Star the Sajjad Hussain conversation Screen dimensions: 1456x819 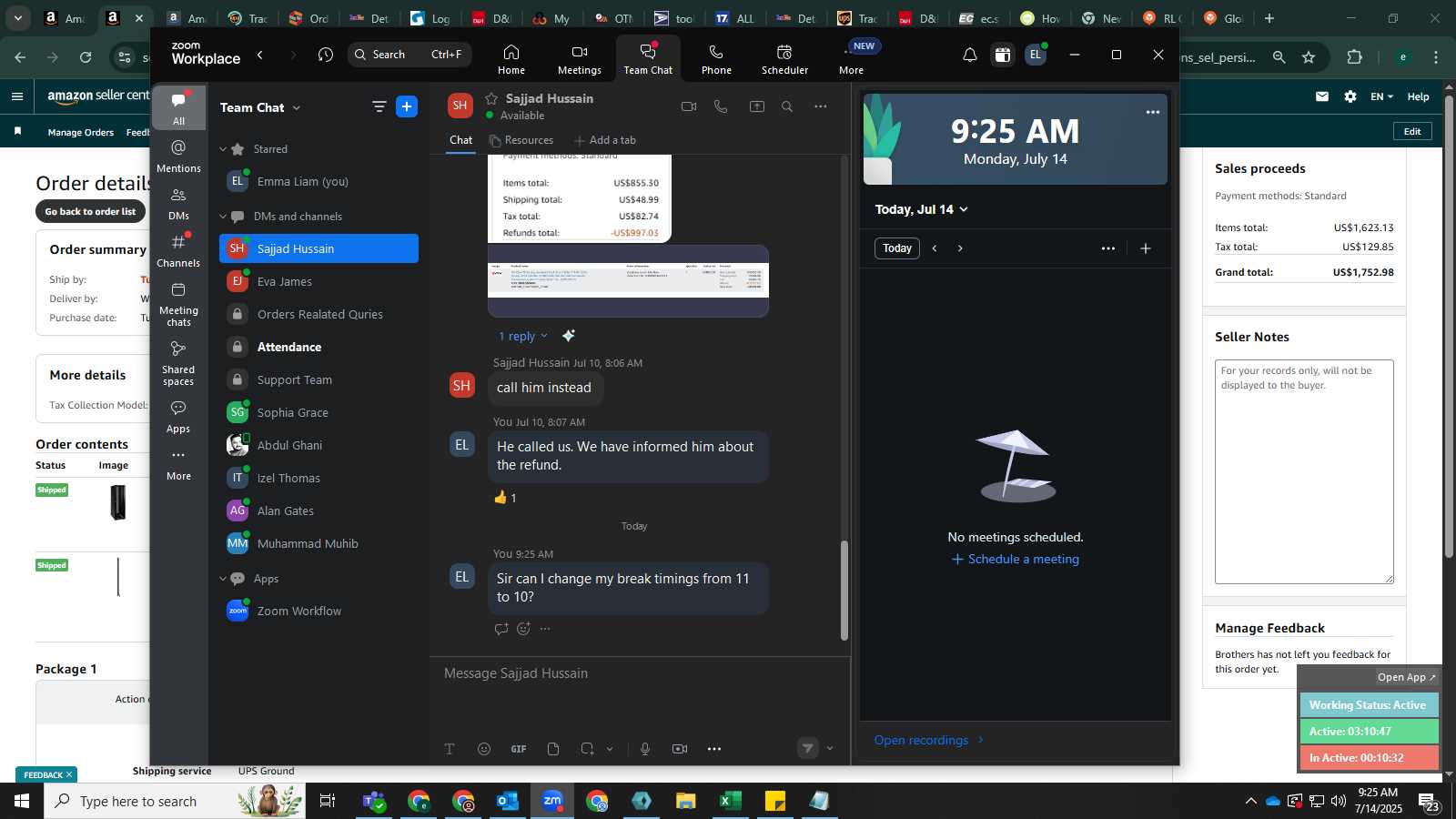tap(491, 98)
